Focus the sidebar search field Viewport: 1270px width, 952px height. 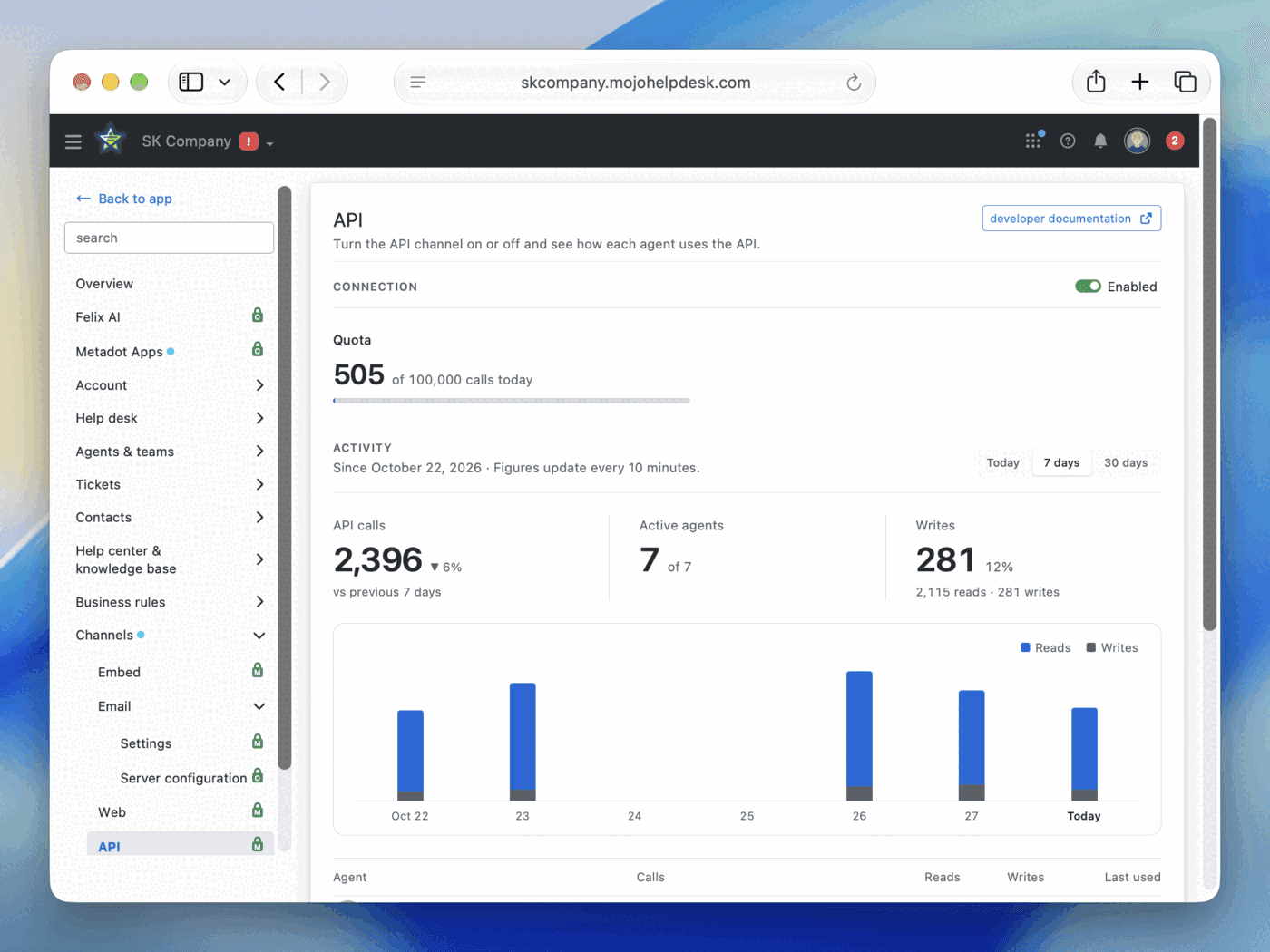(x=170, y=238)
